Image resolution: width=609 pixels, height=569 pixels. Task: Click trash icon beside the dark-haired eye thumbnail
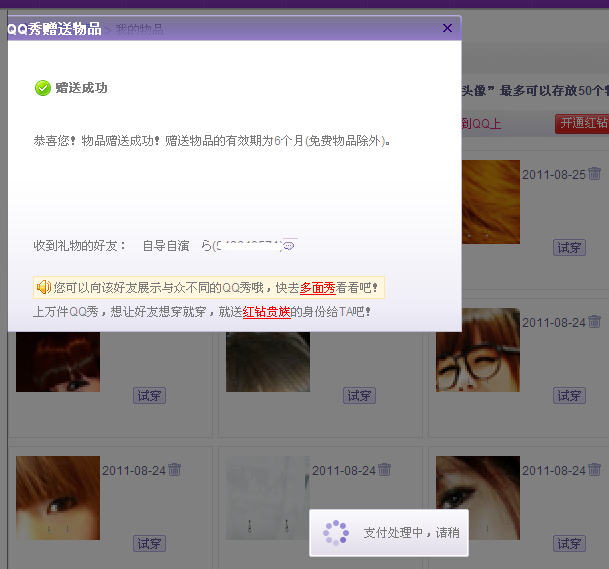[x=594, y=469]
